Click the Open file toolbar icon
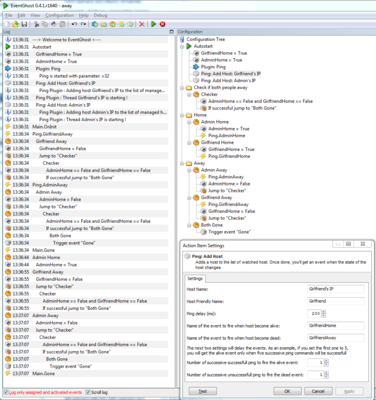 point(15,24)
